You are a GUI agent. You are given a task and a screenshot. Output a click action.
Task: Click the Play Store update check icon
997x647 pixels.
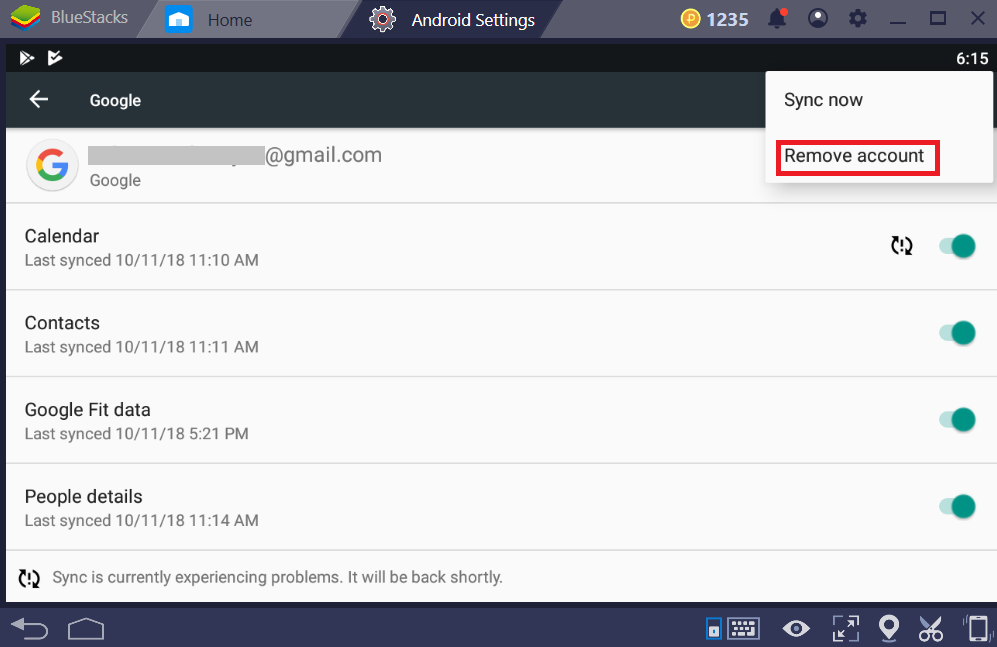coord(55,58)
